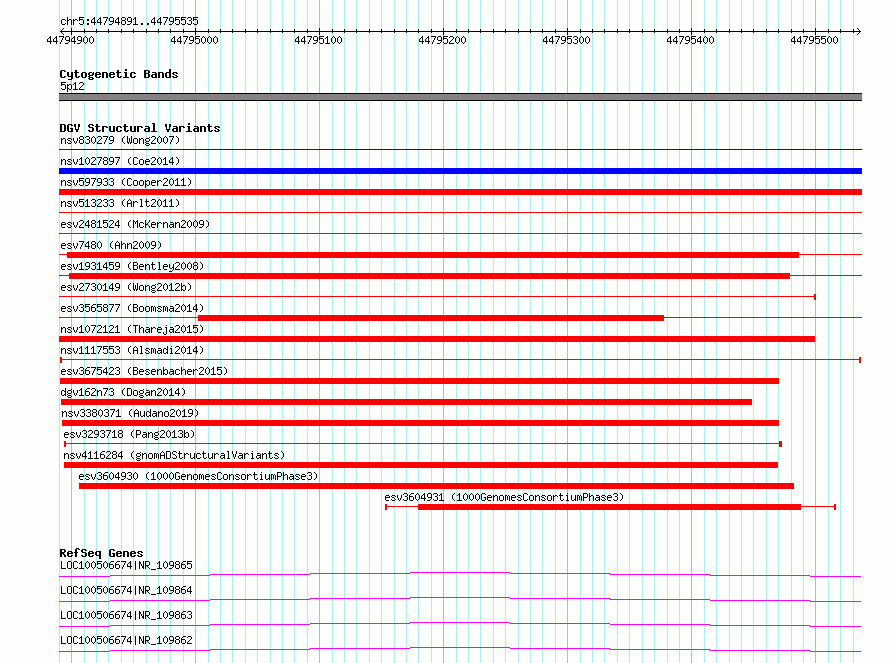Select variant esv1931459 (Bentley2008) label
890x663 pixels.
point(132,266)
